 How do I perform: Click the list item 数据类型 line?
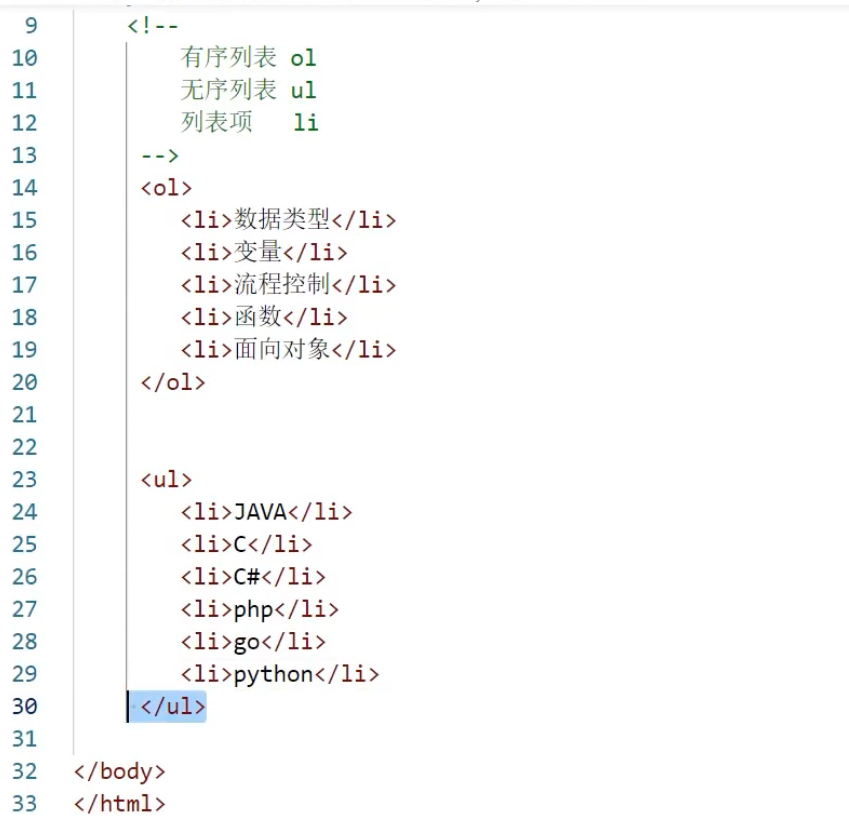pyautogui.click(x=288, y=220)
